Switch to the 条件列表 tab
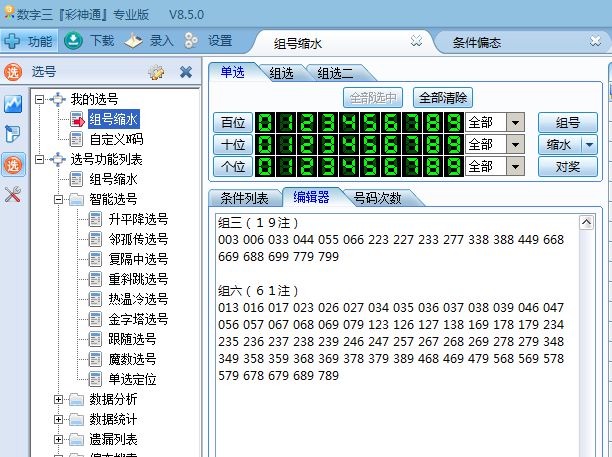 [x=244, y=197]
